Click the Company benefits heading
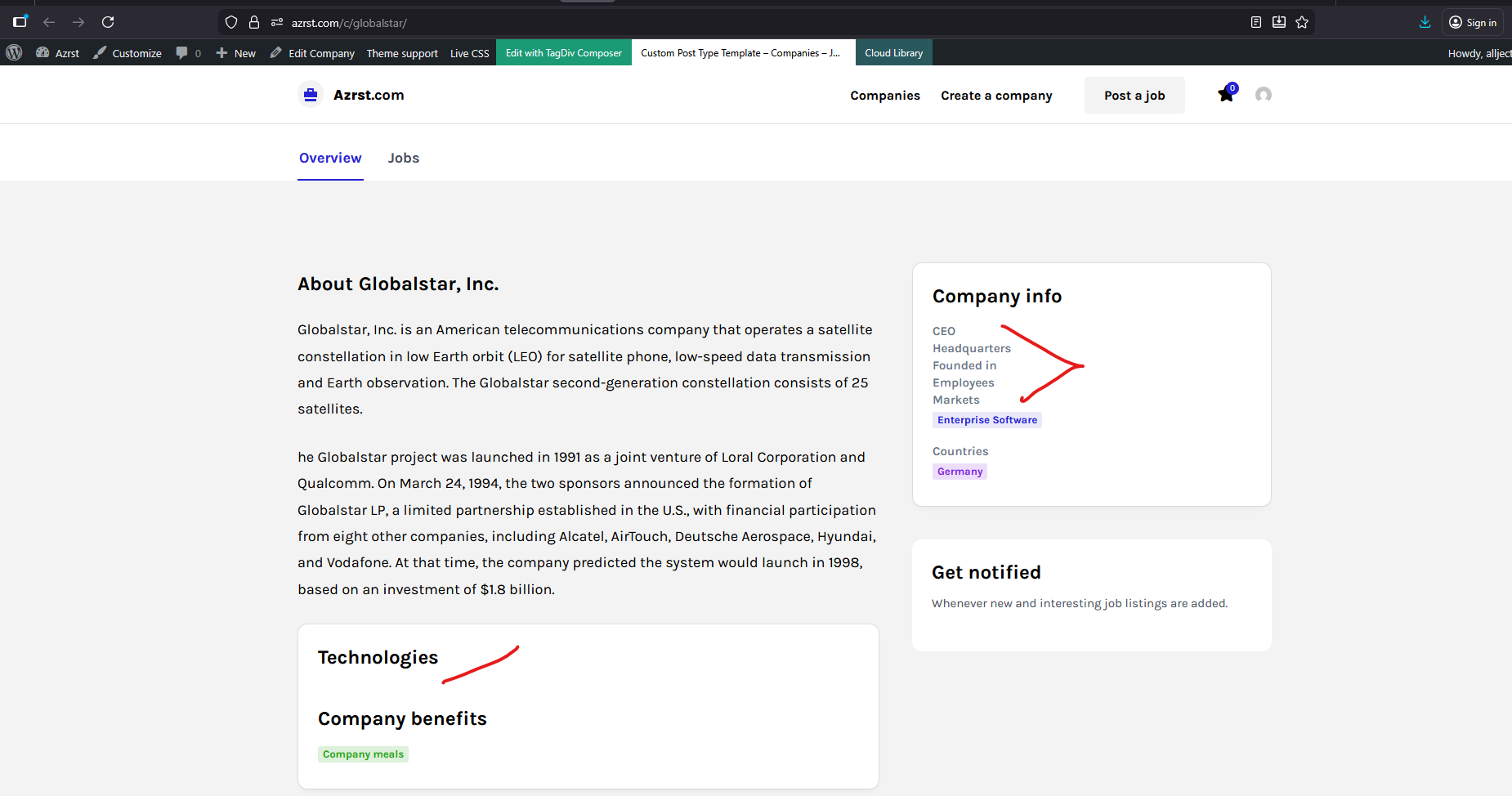The image size is (1512, 796). click(x=402, y=718)
